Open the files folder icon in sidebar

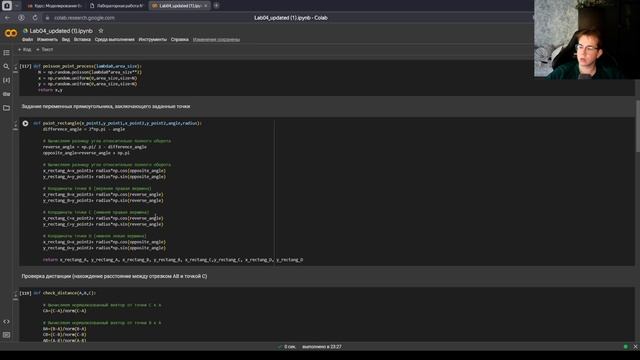tap(6, 108)
